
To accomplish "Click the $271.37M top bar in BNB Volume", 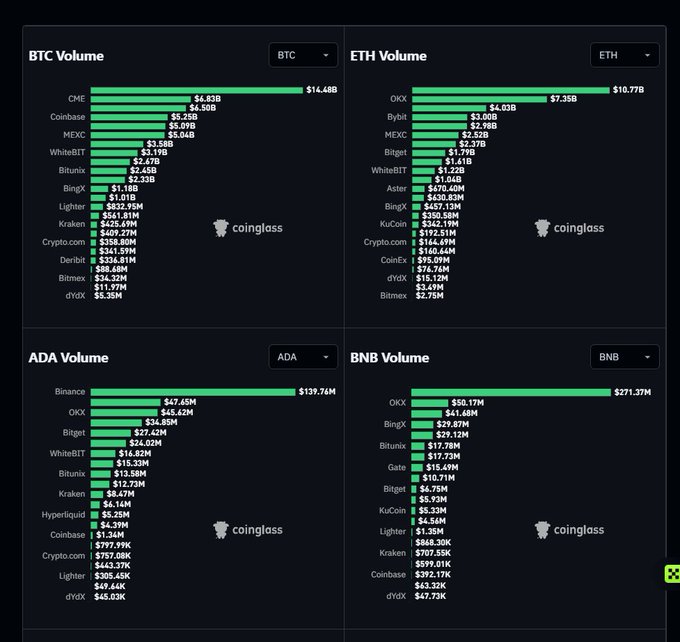I will pos(511,393).
